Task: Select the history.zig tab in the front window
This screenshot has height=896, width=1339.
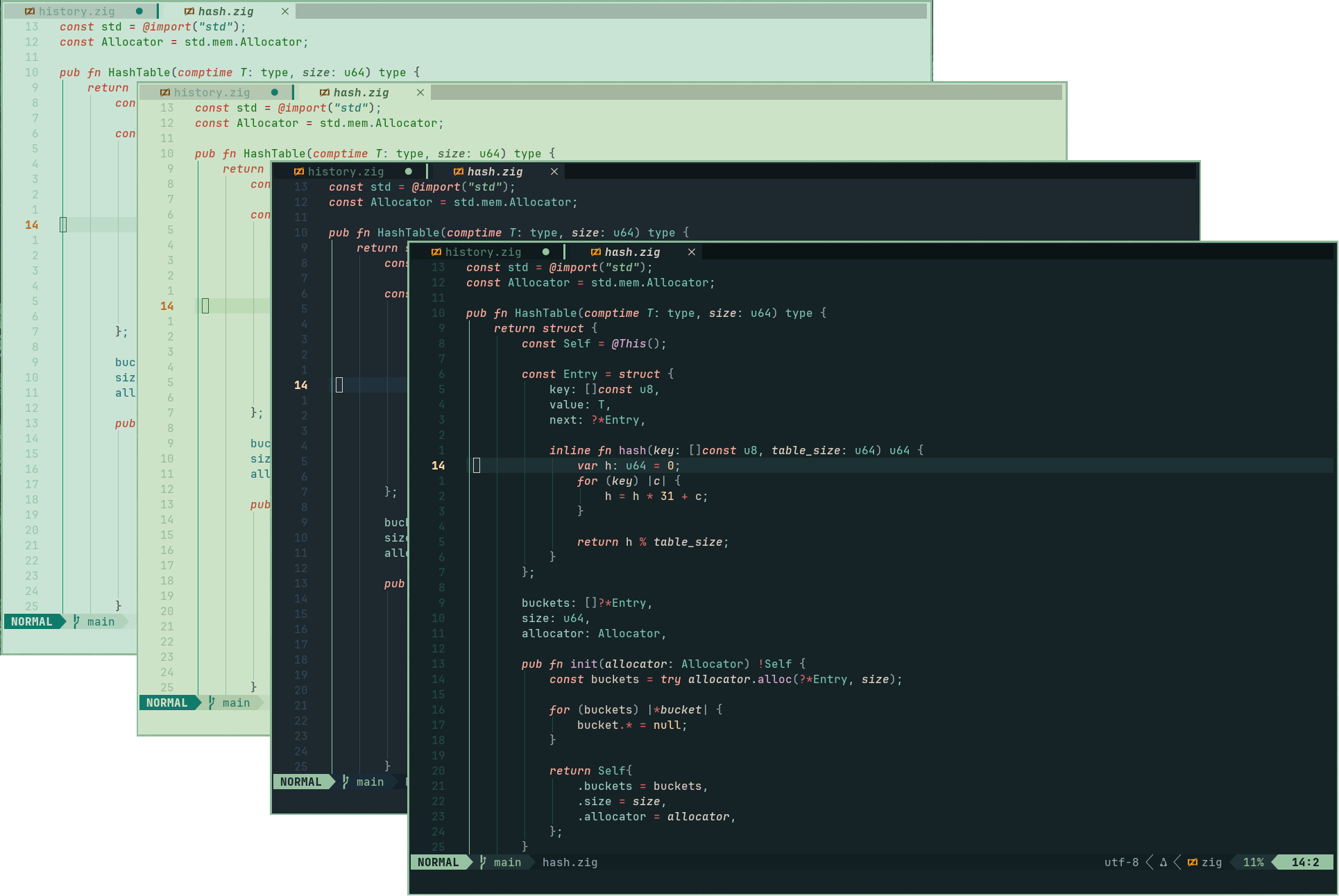Action: coord(484,252)
